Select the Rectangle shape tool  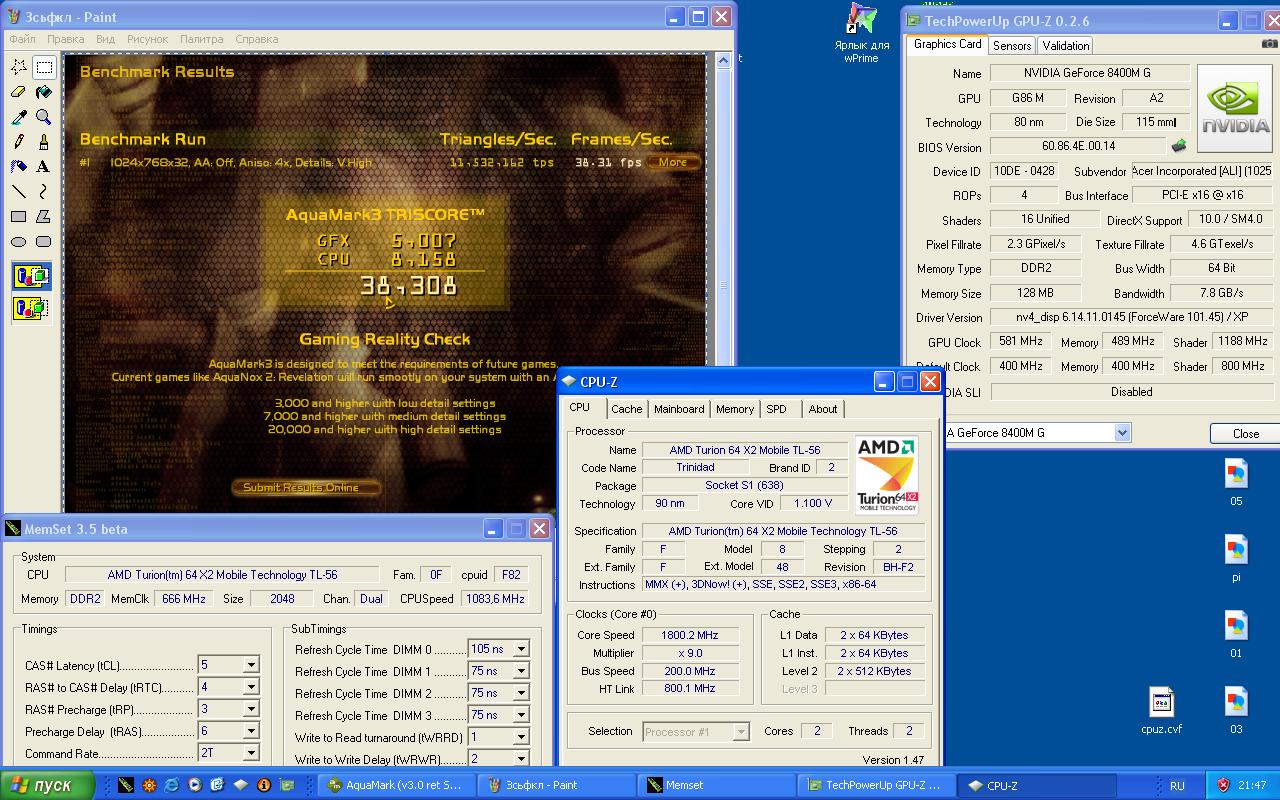[19, 216]
